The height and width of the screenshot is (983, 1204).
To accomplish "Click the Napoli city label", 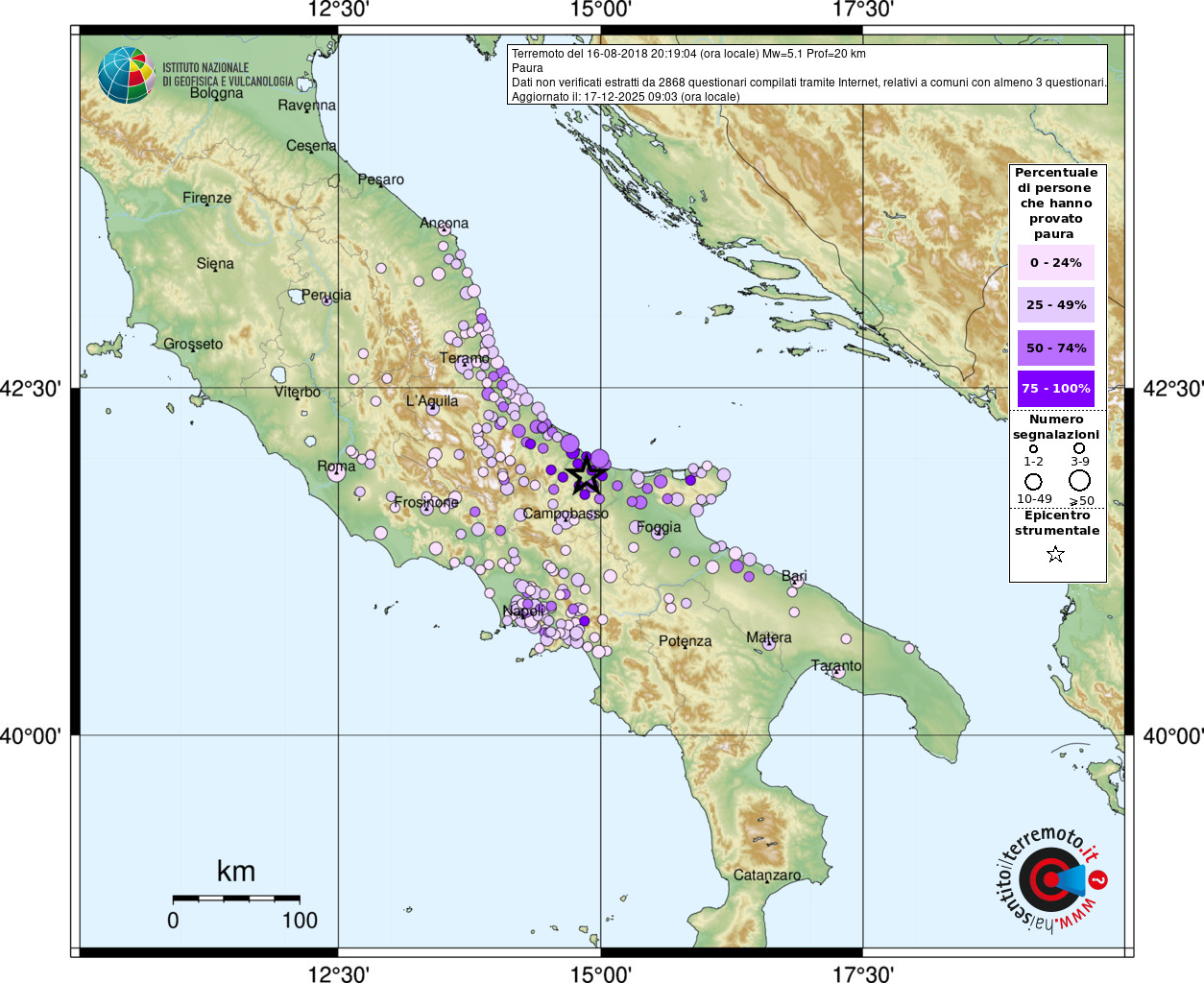I will coord(523,611).
